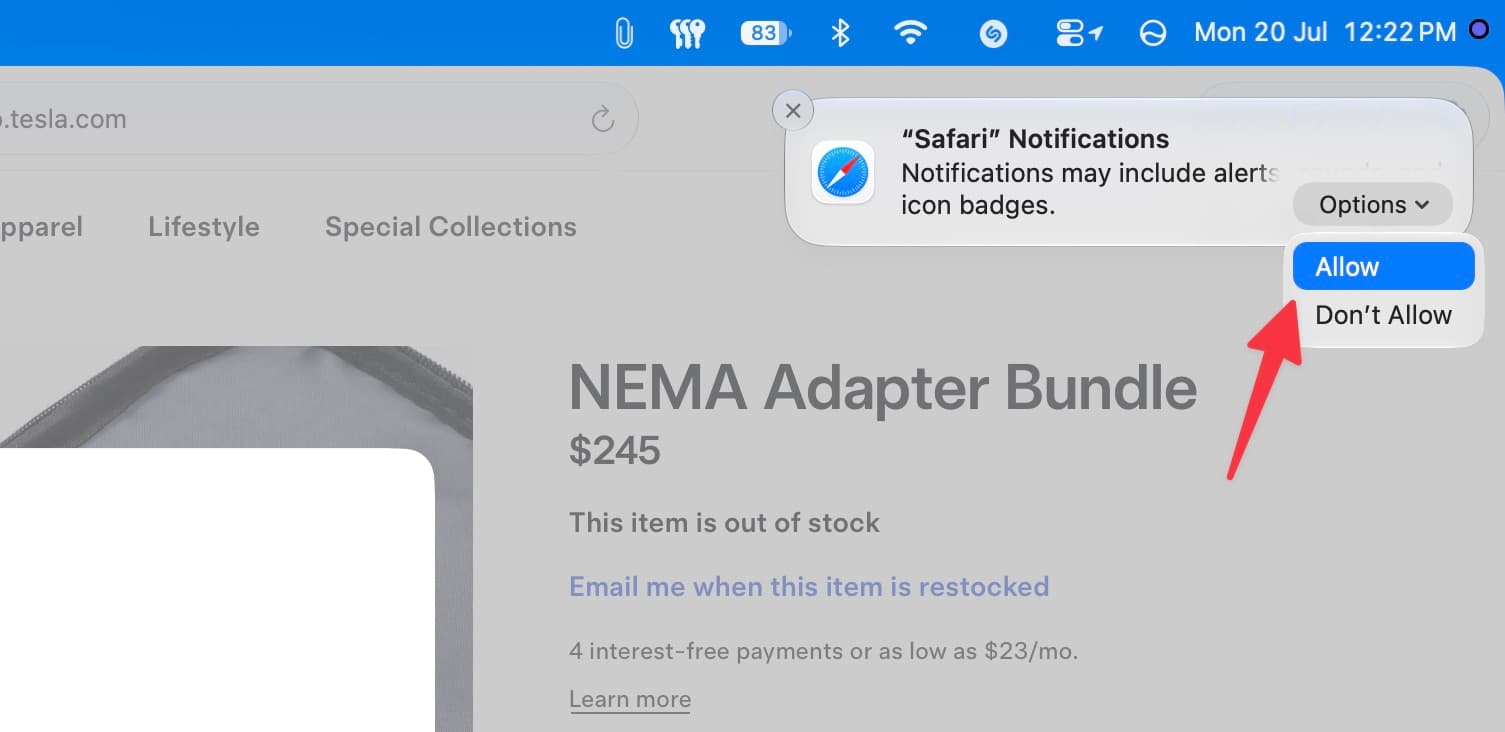
Task: Expand the Options dropdown
Action: coord(1373,205)
